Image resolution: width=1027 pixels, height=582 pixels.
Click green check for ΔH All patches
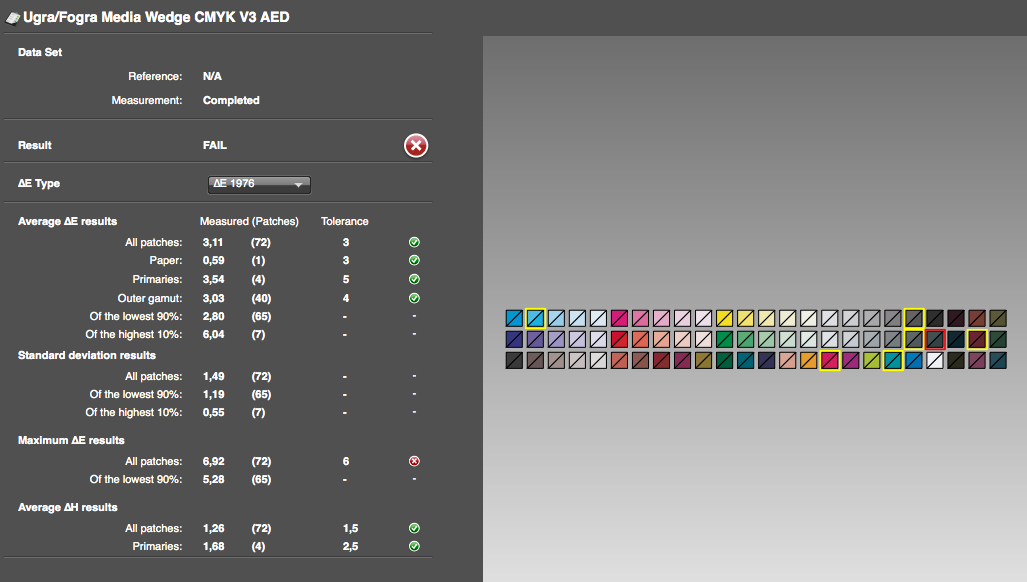(414, 528)
